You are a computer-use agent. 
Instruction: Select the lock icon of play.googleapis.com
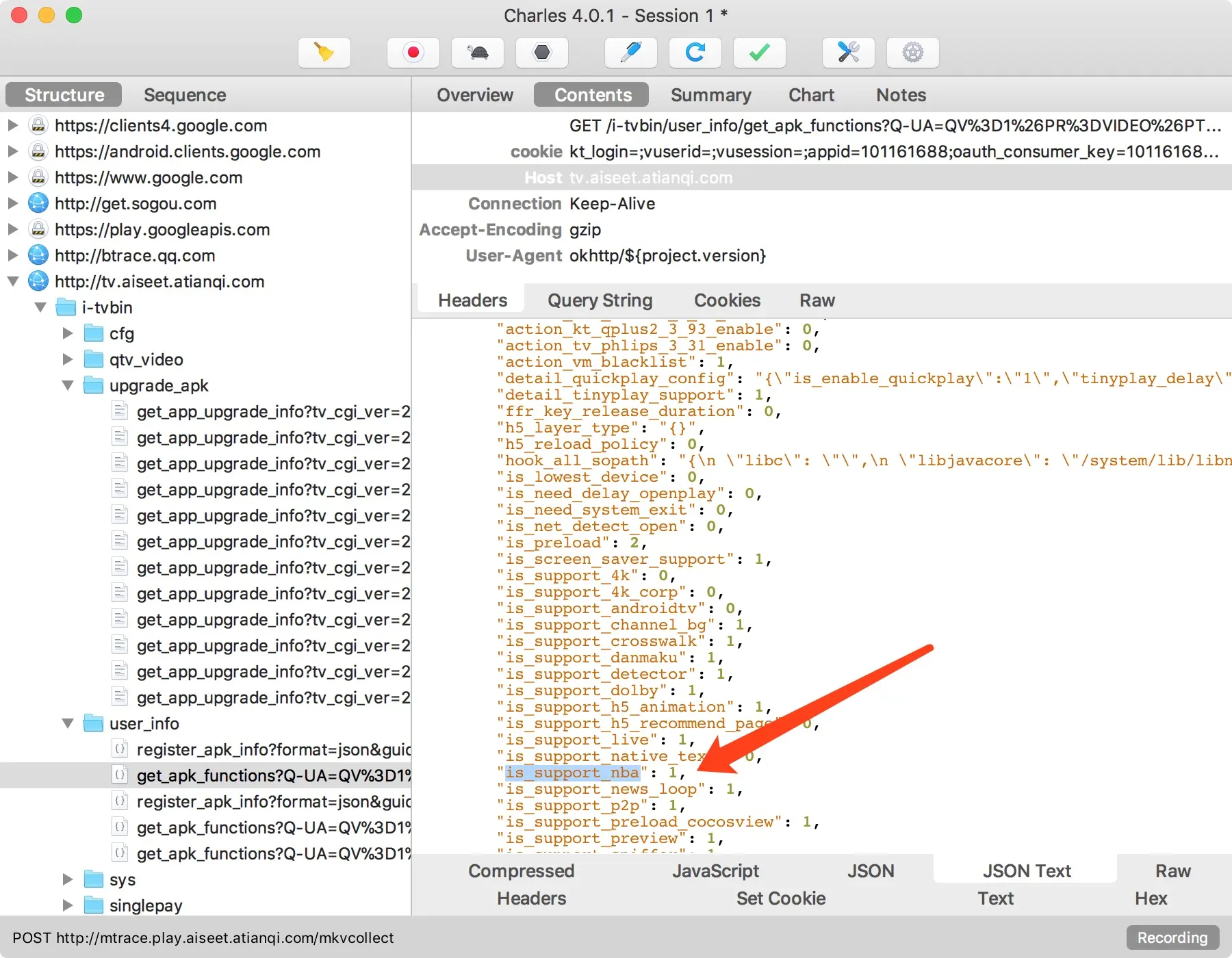point(38,229)
